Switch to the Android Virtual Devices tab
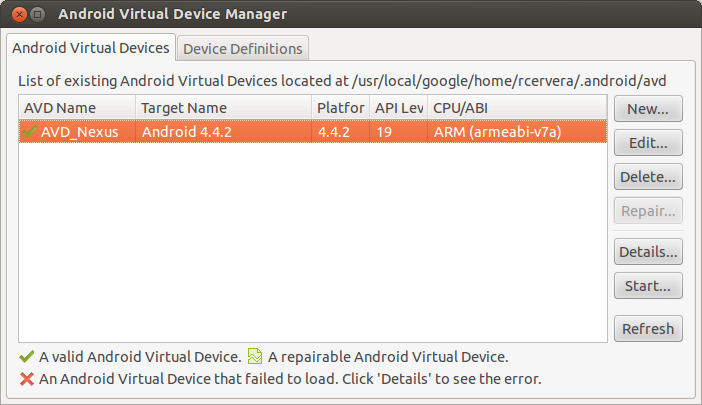This screenshot has height=405, width=702. click(90, 47)
